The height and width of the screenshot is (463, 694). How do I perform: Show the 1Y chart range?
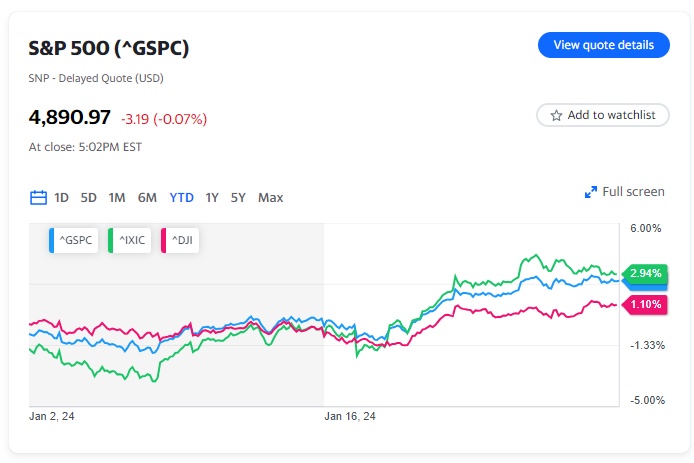(x=212, y=197)
